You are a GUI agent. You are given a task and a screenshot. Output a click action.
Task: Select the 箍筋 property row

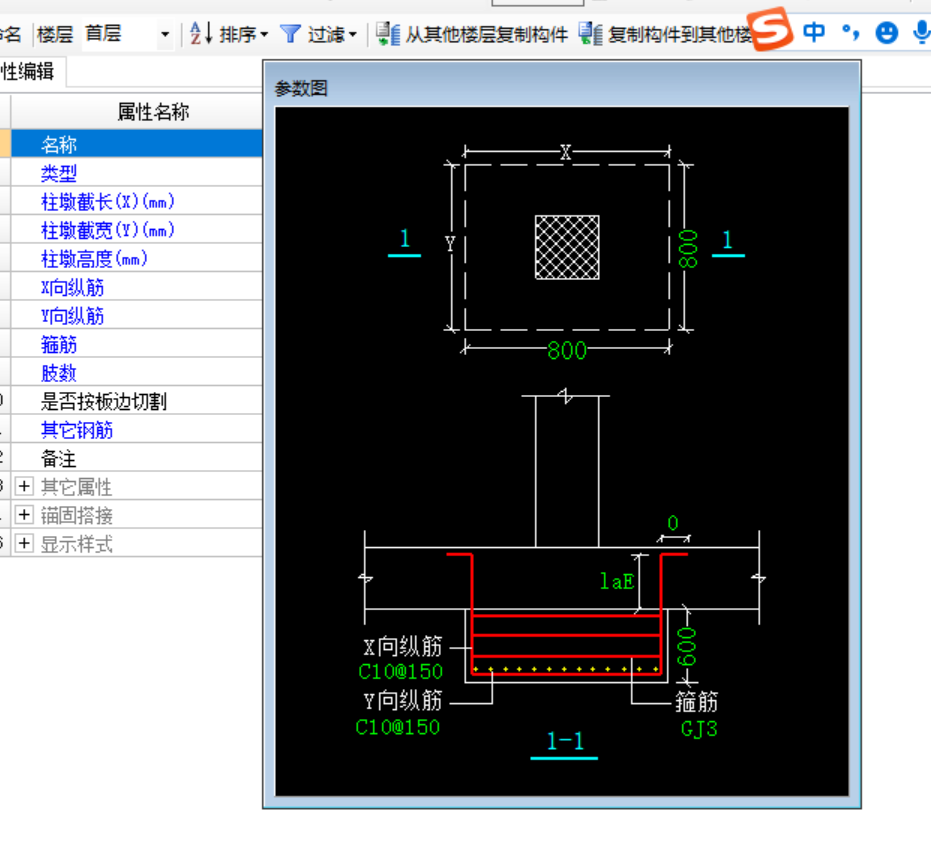point(137,344)
